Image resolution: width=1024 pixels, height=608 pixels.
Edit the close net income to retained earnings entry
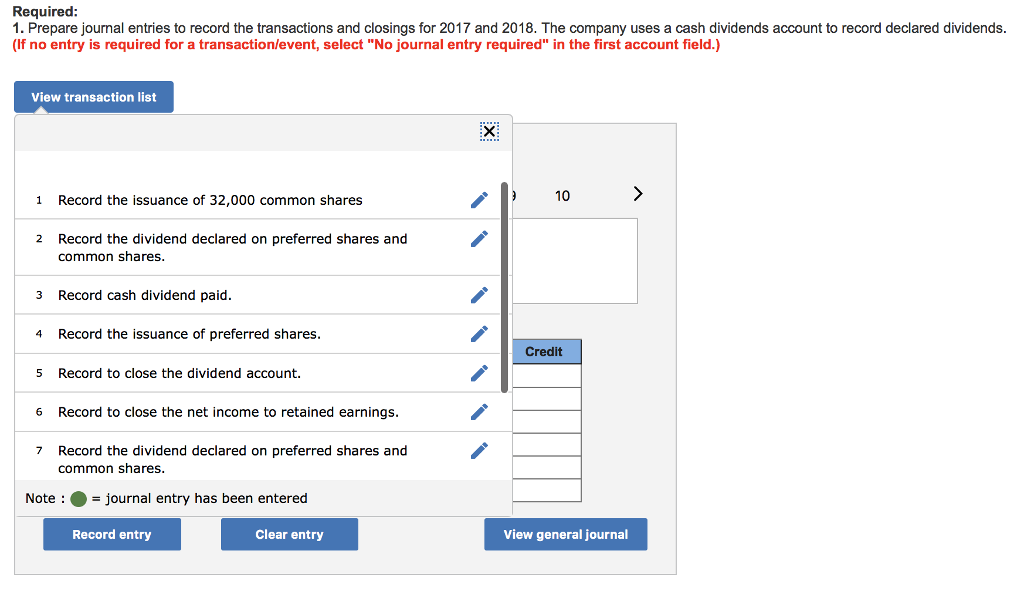click(x=478, y=411)
